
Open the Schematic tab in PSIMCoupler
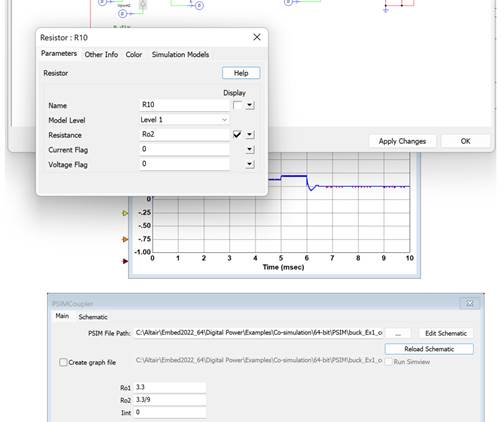tap(93, 317)
